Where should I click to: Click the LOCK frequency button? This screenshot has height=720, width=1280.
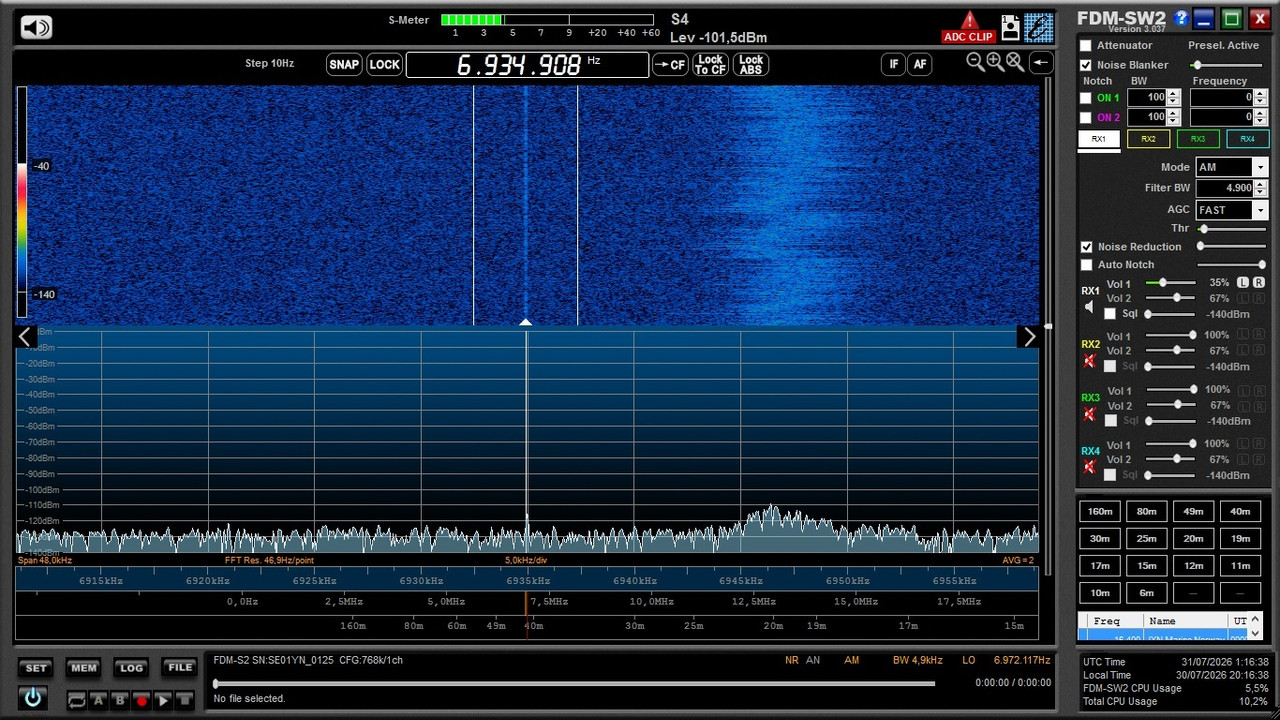pyautogui.click(x=384, y=65)
